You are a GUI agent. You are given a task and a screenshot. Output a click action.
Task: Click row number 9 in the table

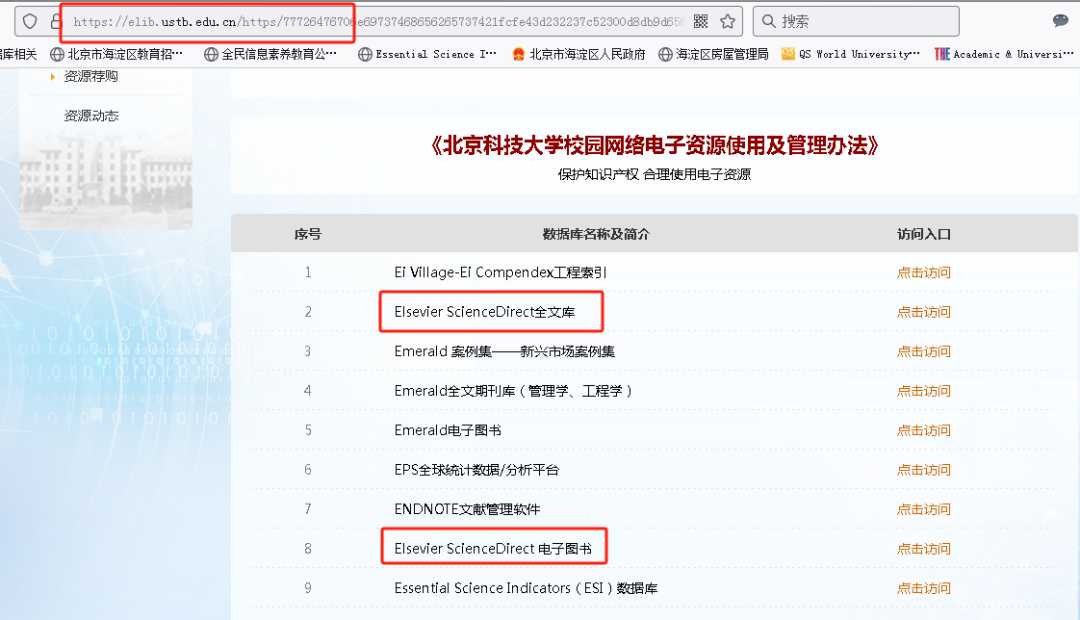pos(308,588)
